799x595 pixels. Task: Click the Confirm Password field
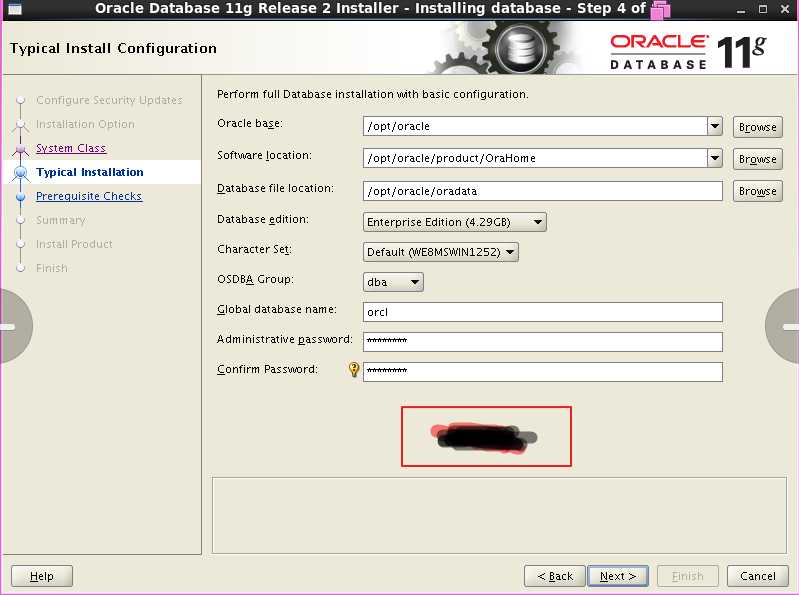pos(543,372)
